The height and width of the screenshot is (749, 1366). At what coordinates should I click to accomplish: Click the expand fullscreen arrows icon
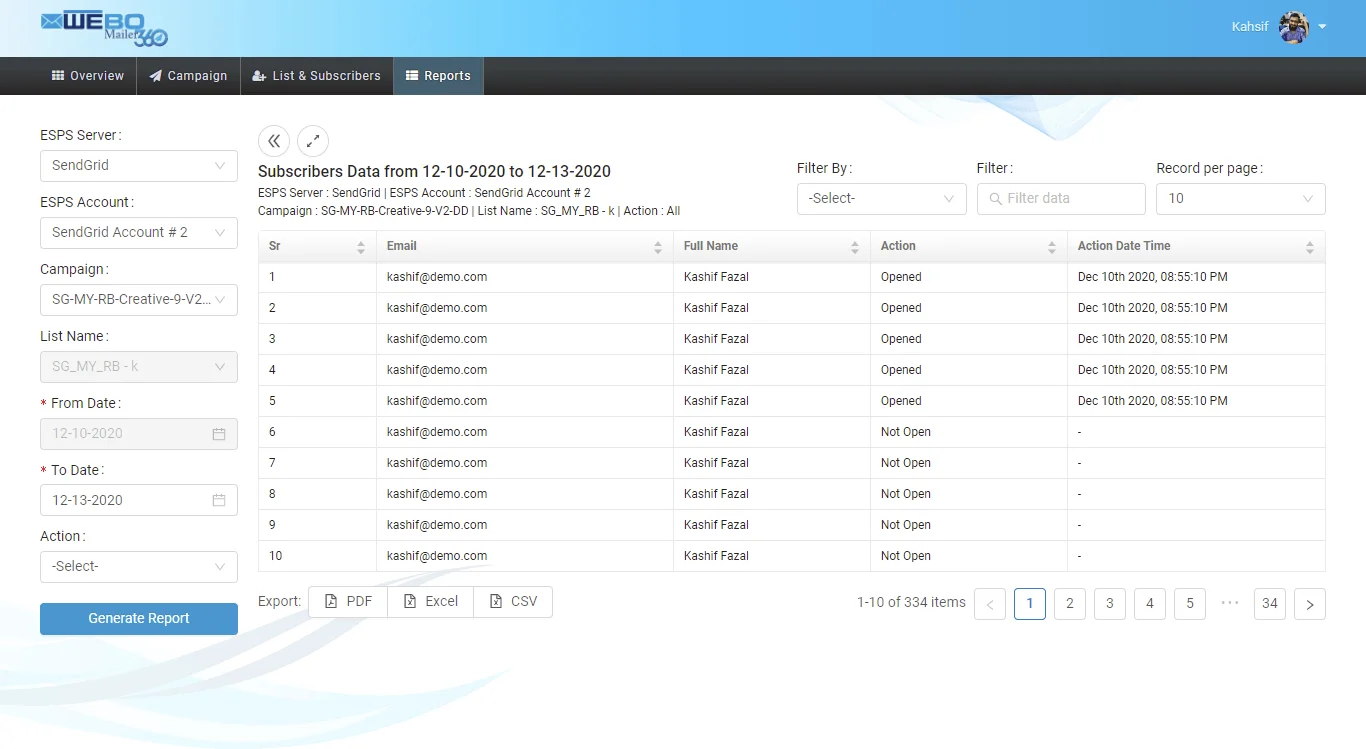pyautogui.click(x=313, y=141)
